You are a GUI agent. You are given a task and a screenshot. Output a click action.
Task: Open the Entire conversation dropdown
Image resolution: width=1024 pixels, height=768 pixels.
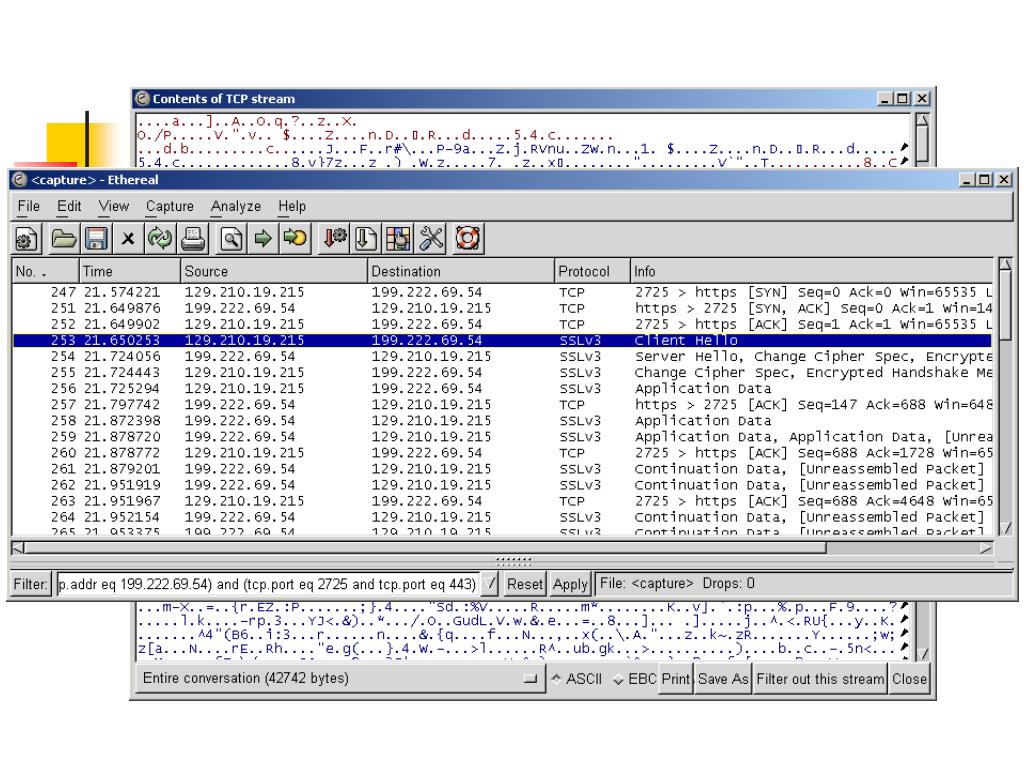point(340,679)
